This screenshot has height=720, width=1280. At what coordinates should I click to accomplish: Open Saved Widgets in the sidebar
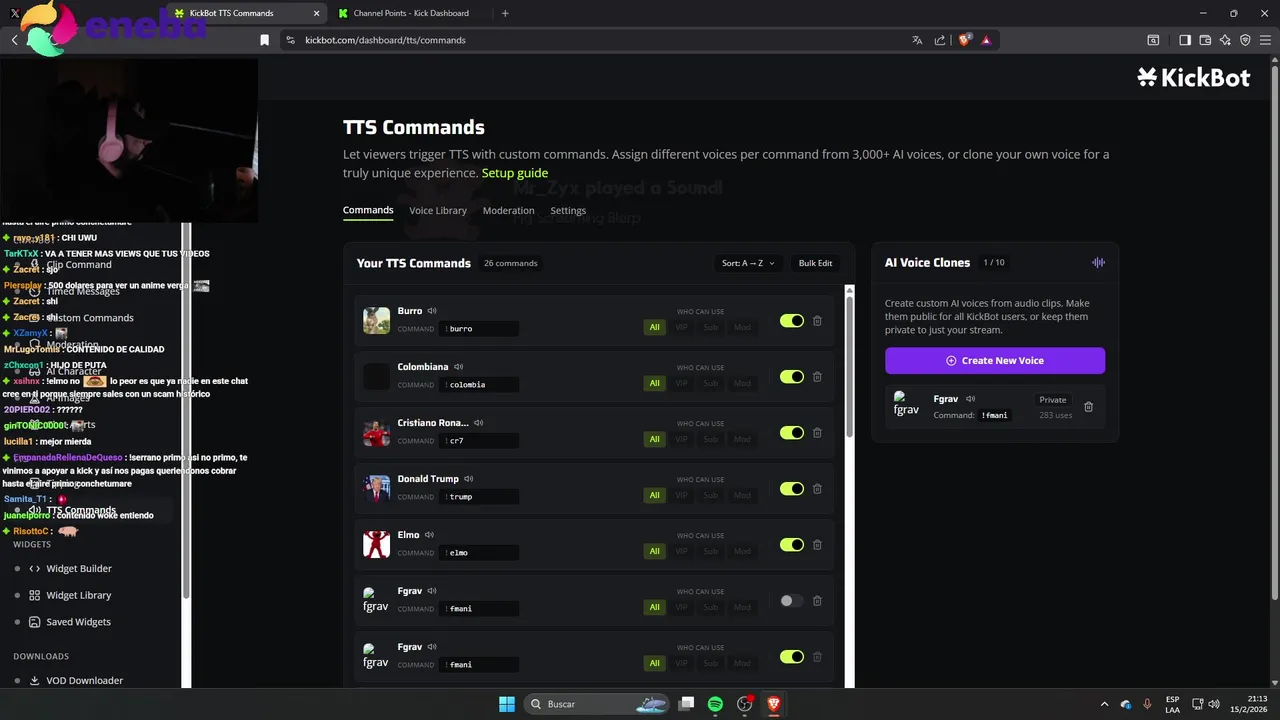click(x=78, y=622)
